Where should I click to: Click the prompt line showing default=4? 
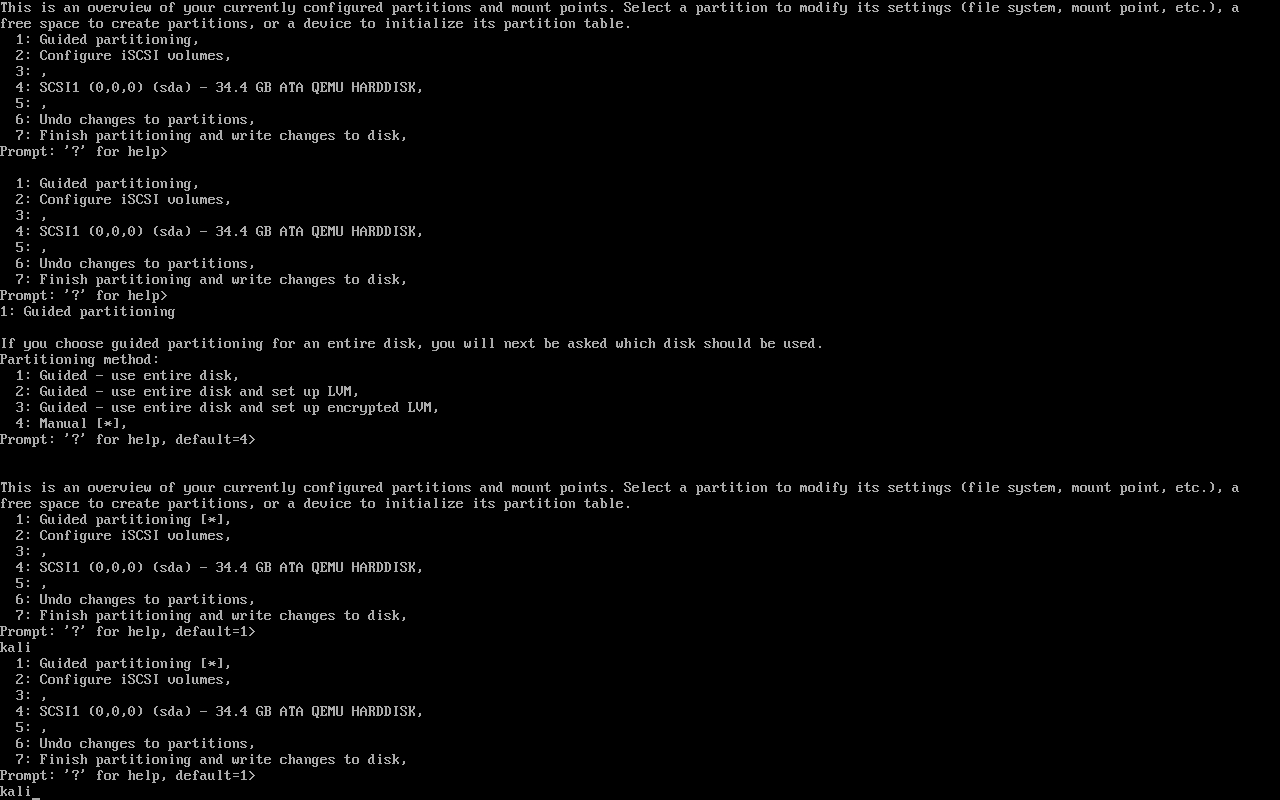[128, 439]
